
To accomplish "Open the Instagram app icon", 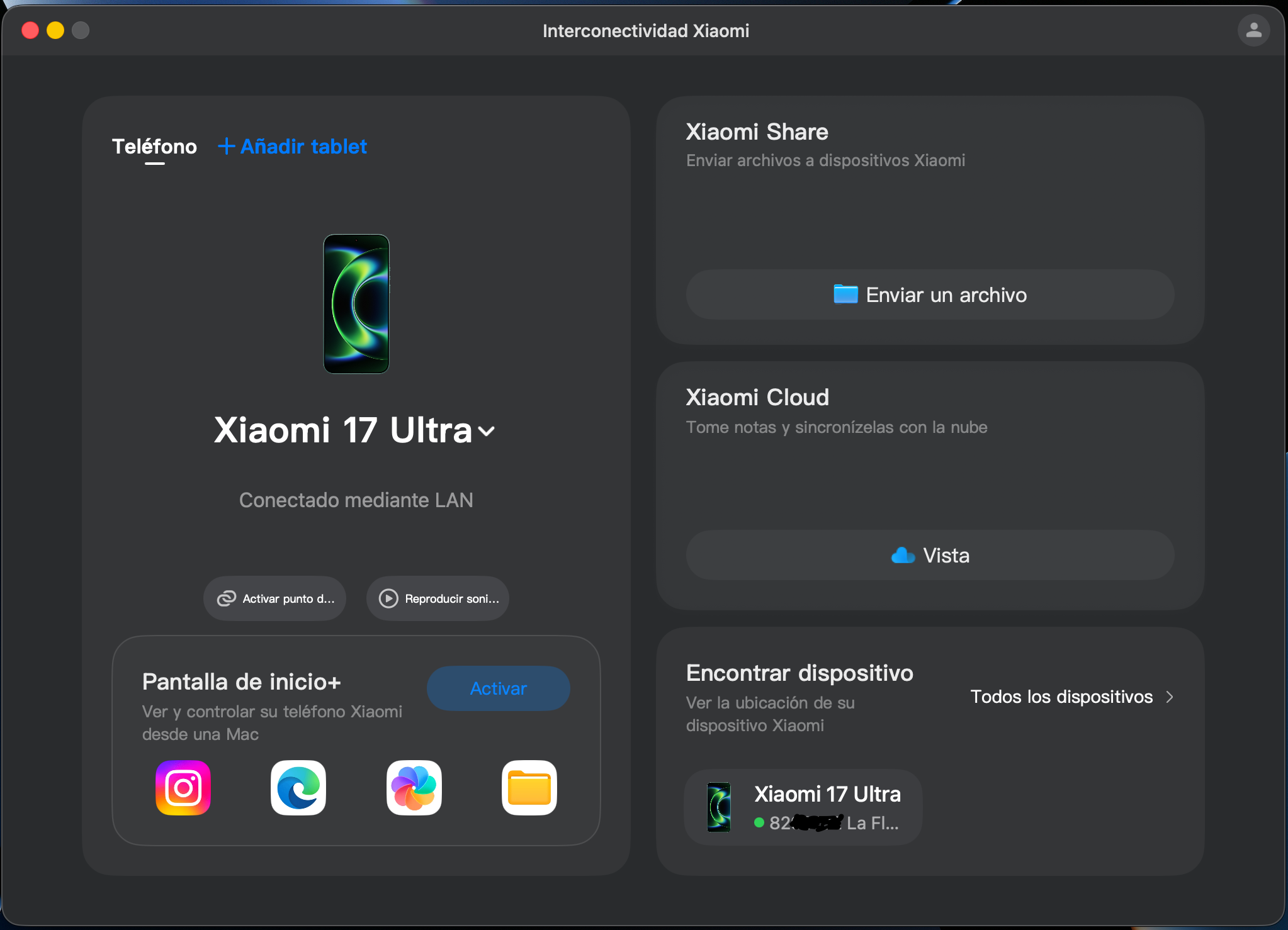I will (183, 788).
